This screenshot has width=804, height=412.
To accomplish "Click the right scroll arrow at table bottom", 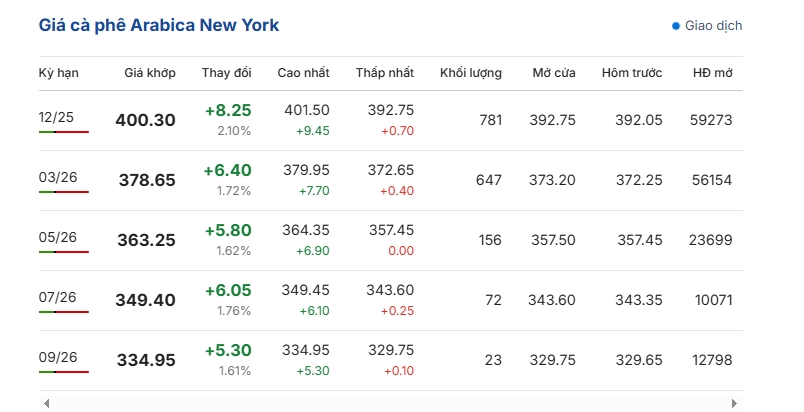I will (734, 403).
